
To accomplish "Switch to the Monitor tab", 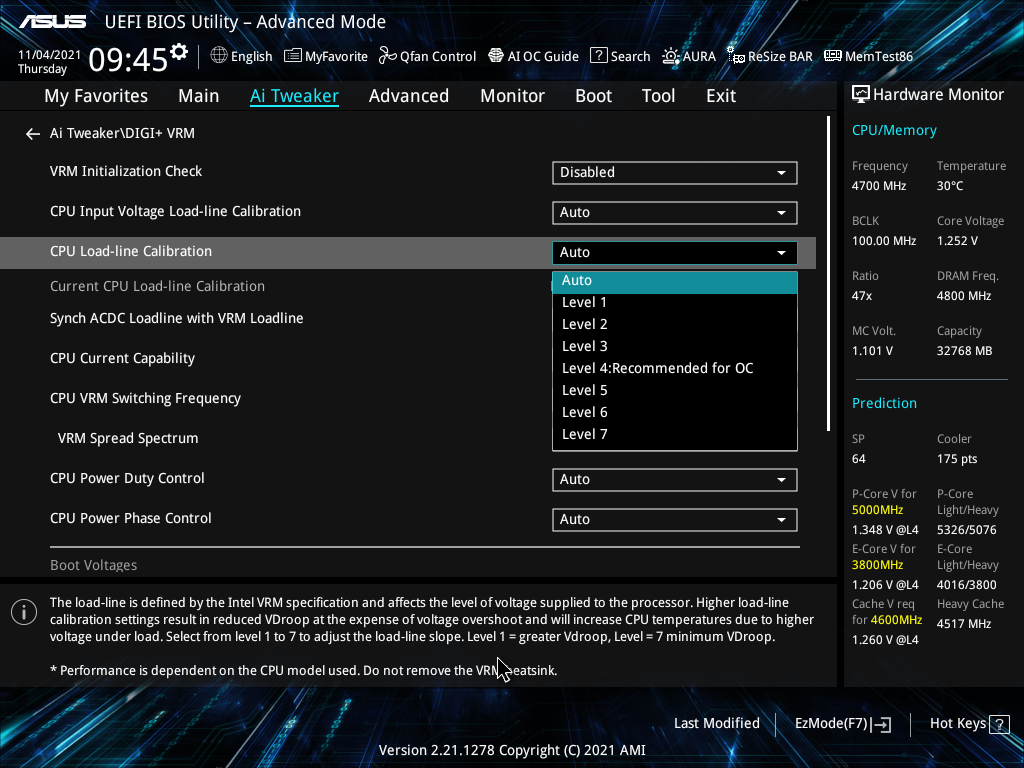I will pyautogui.click(x=512, y=96).
